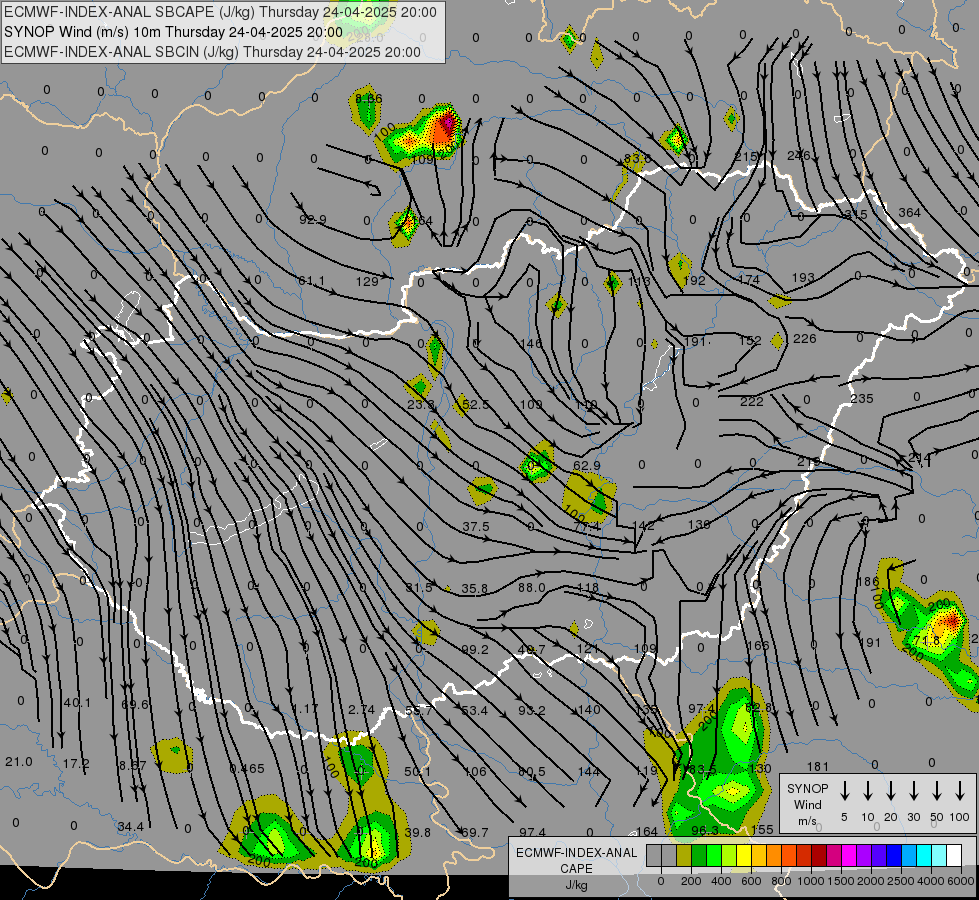This screenshot has width=979, height=900.
Task: Click the SBCAPE title line at top
Action: tap(220, 12)
